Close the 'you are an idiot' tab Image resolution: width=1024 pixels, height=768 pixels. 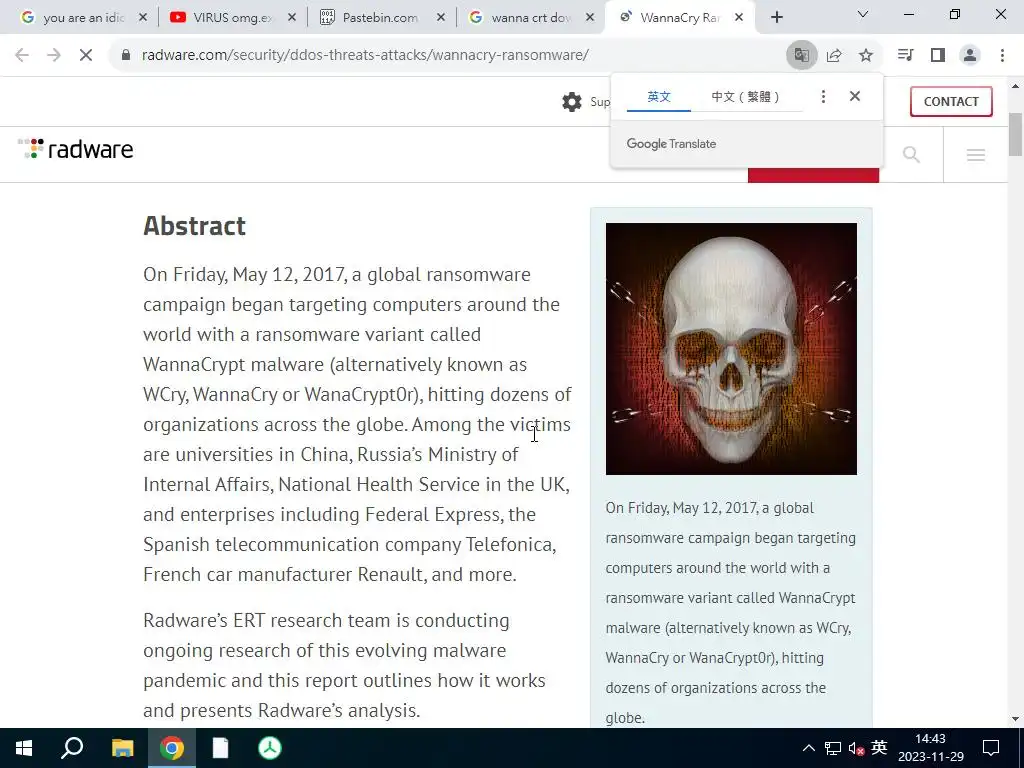(143, 18)
